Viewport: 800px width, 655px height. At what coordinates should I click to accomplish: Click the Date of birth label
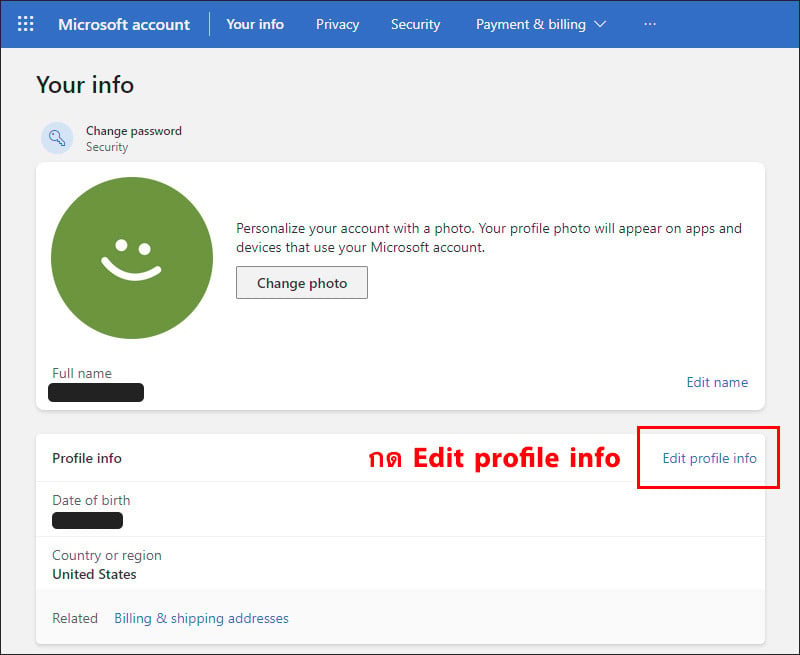point(91,500)
